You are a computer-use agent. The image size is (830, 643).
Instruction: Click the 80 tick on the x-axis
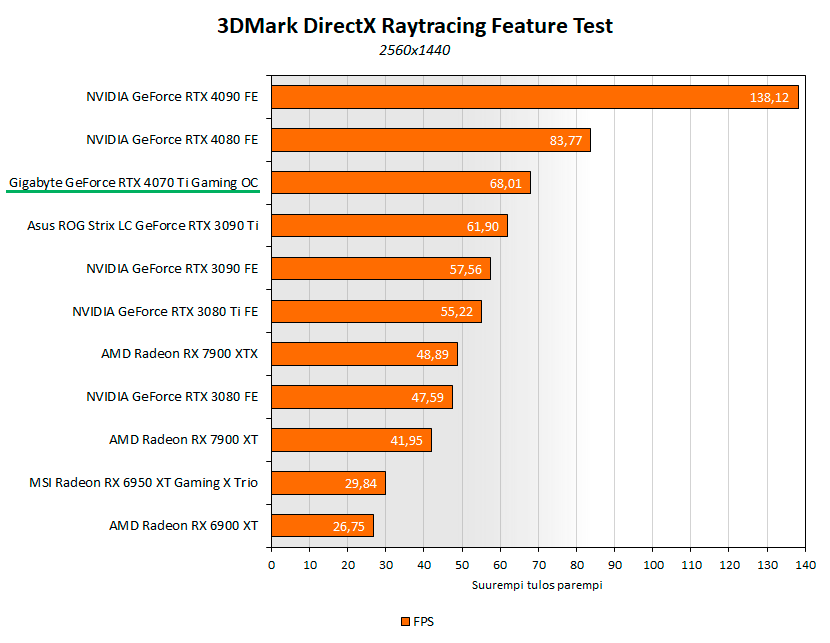tap(577, 565)
